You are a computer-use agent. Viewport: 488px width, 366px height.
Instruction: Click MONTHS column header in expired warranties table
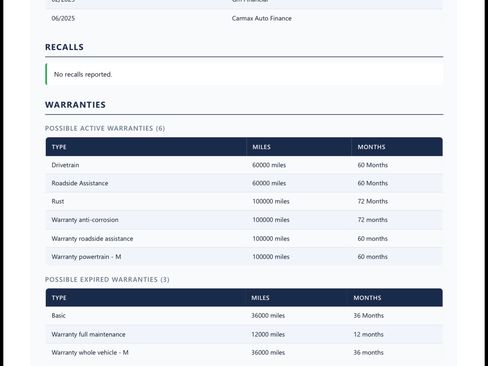367,298
